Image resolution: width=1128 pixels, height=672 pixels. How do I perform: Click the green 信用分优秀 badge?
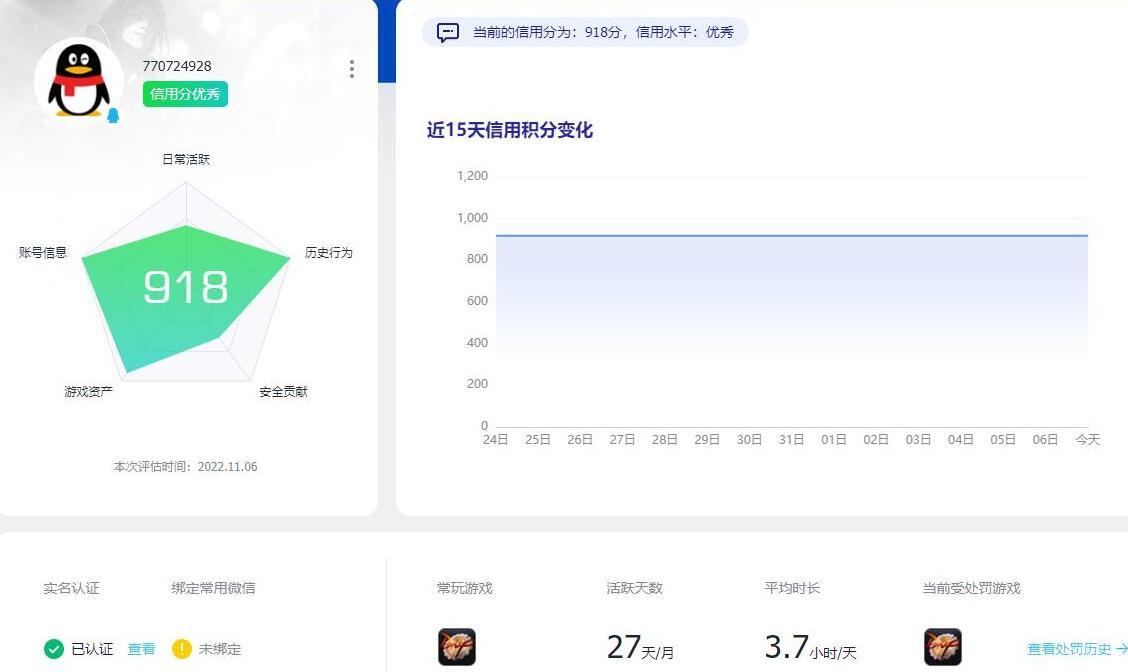pyautogui.click(x=185, y=94)
